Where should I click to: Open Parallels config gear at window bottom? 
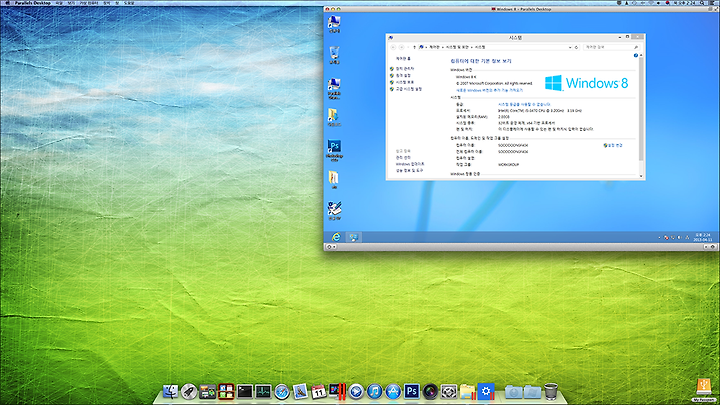pyautogui.click(x=329, y=247)
